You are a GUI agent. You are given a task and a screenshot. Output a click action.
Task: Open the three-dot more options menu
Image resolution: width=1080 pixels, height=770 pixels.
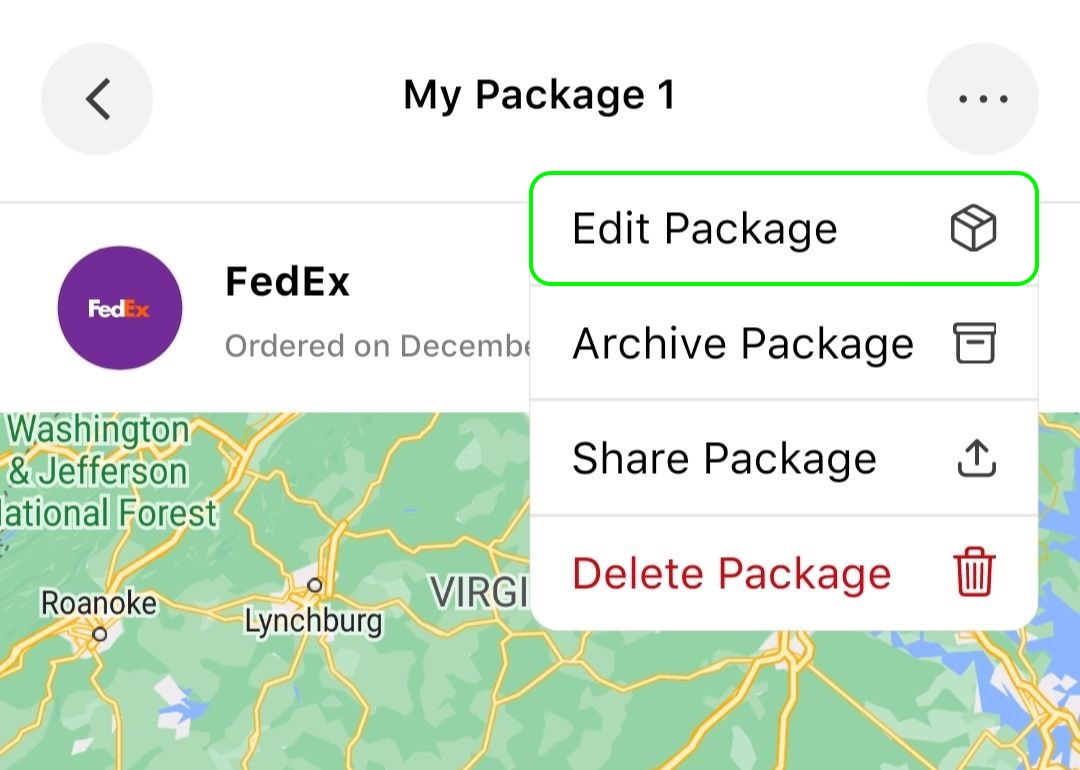coord(983,99)
